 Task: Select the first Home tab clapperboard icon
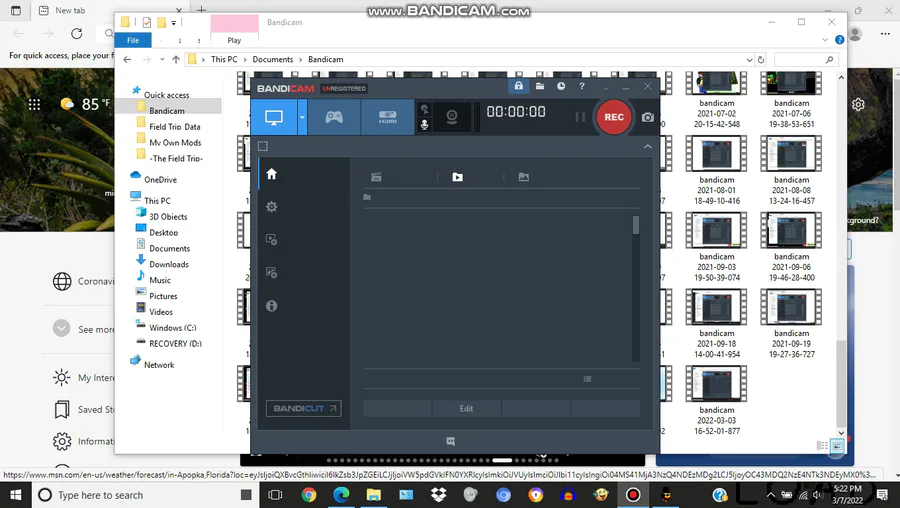(x=376, y=177)
